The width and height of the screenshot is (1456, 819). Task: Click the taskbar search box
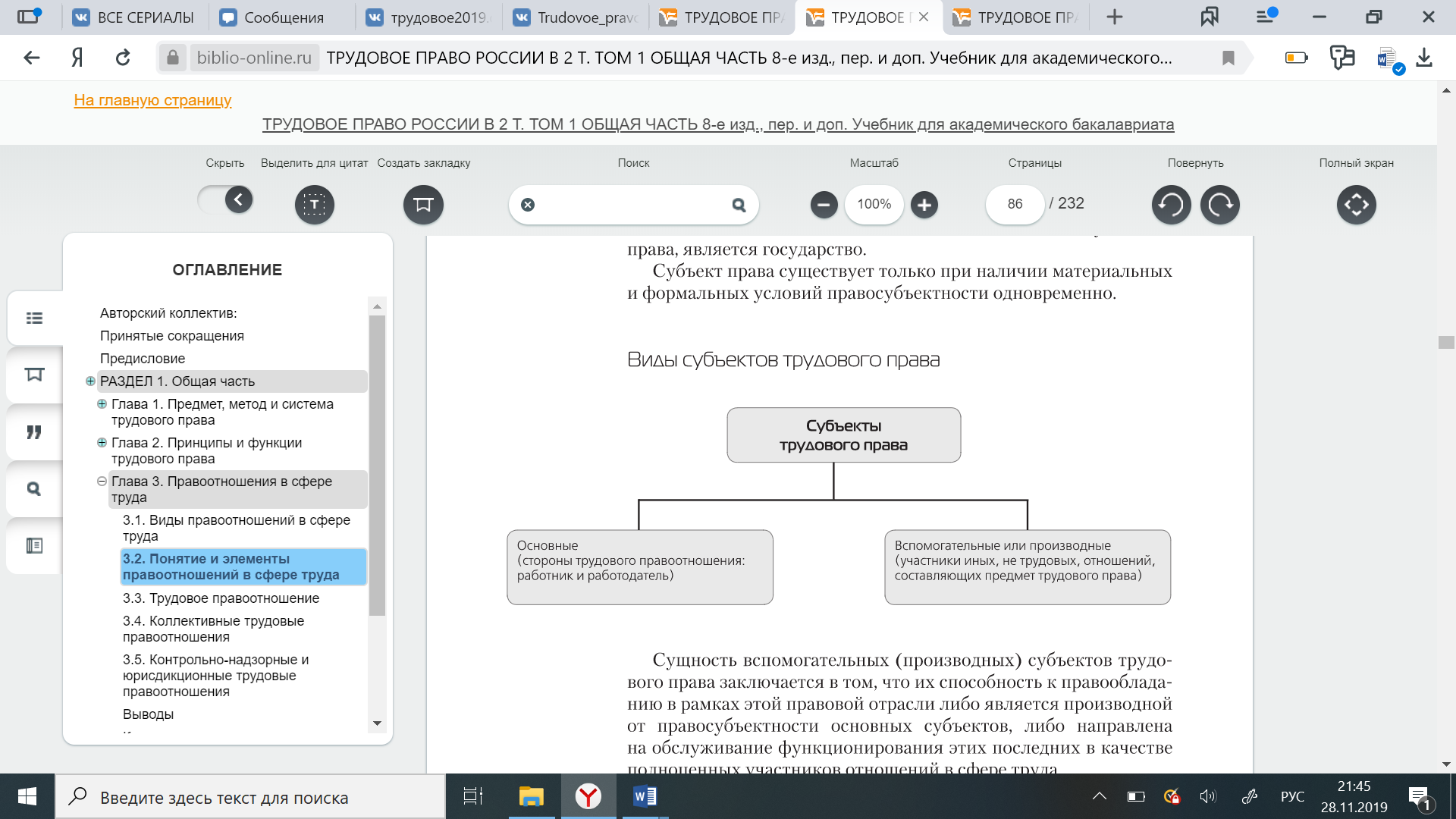point(250,797)
